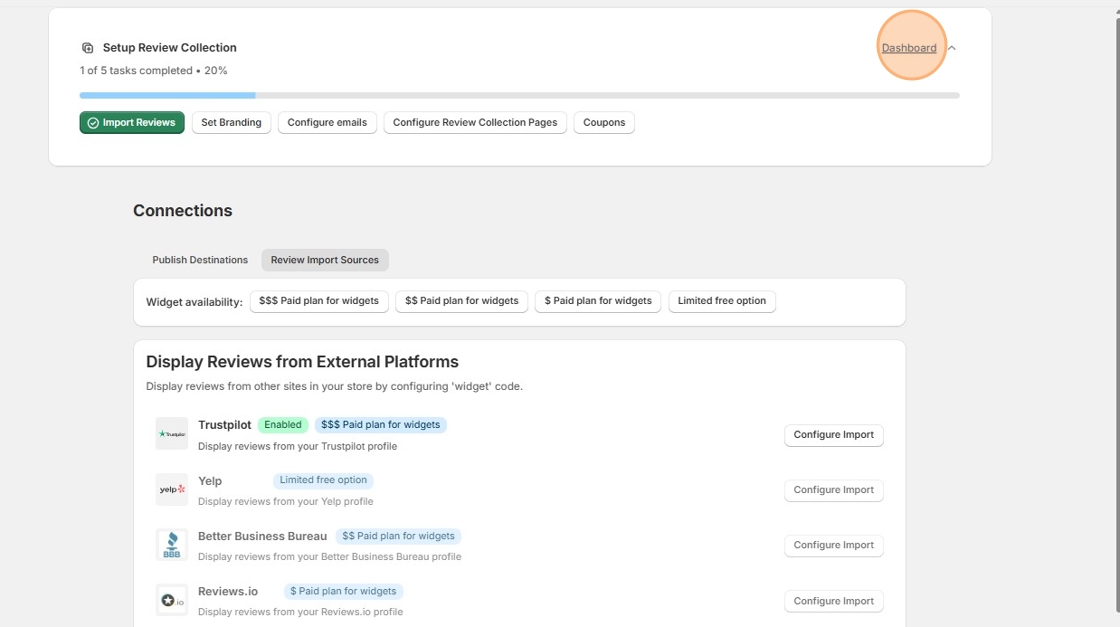1120x627 pixels.
Task: Open the Coupons task
Action: pos(604,122)
